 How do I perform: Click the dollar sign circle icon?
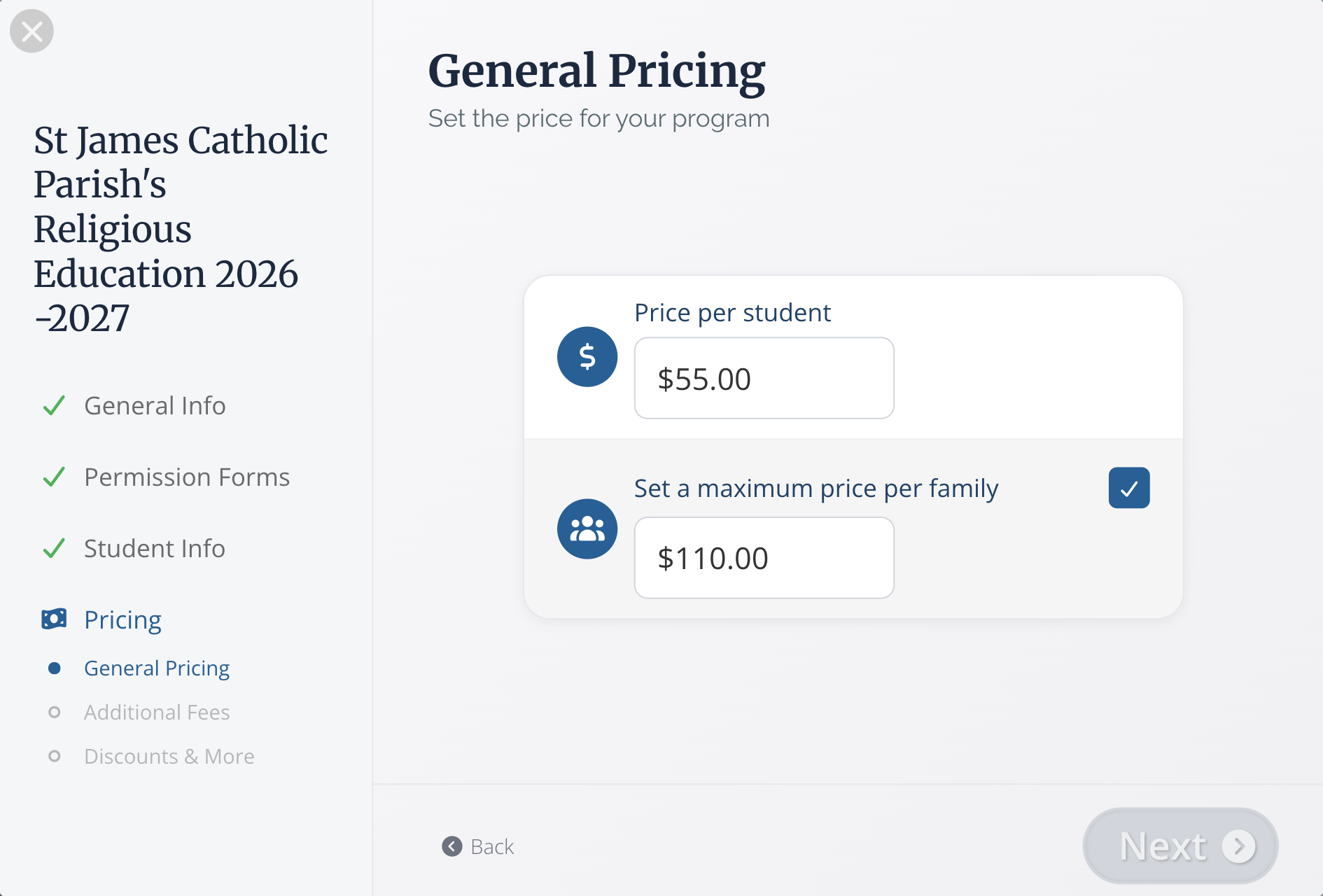(587, 357)
